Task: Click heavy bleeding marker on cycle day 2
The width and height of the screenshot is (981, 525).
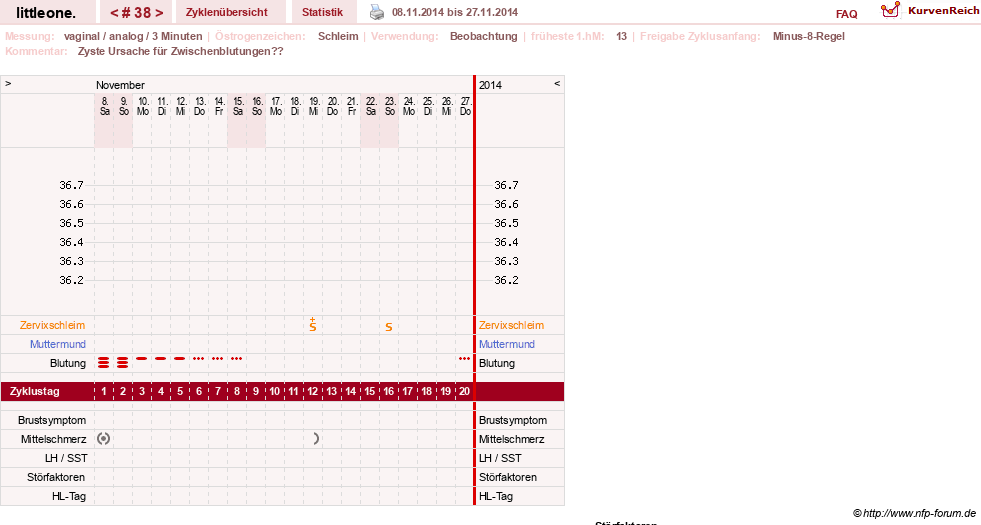Action: click(123, 362)
